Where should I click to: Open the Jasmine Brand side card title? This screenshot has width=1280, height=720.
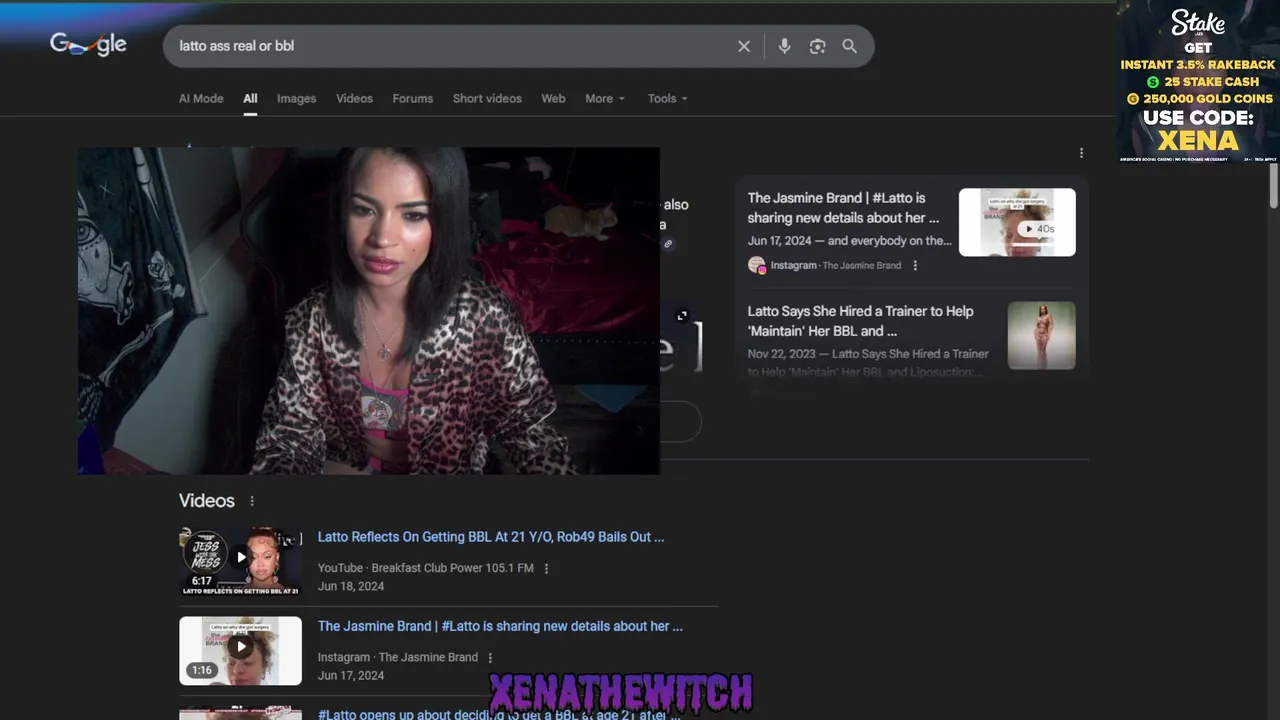pos(843,208)
